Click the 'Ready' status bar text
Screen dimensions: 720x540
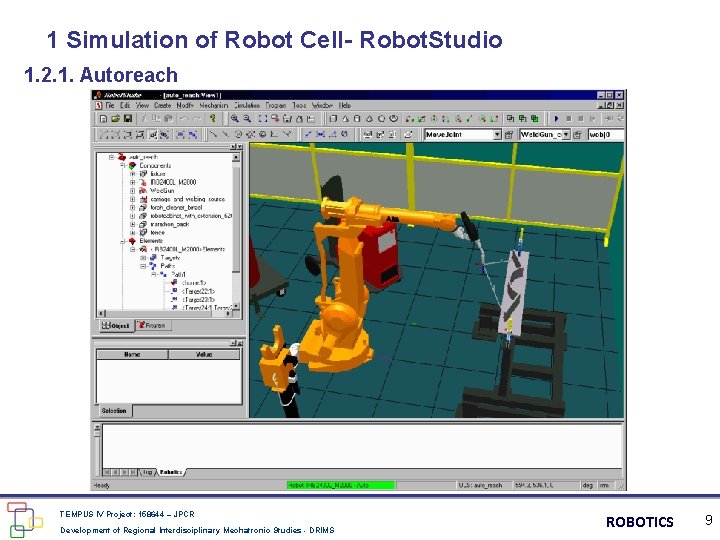102,485
